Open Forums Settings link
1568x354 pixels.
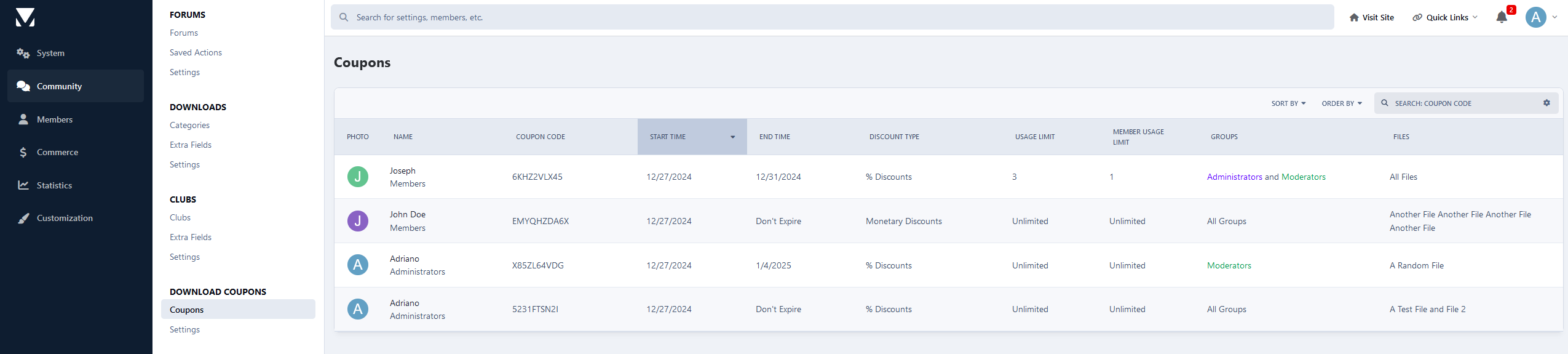[x=184, y=72]
